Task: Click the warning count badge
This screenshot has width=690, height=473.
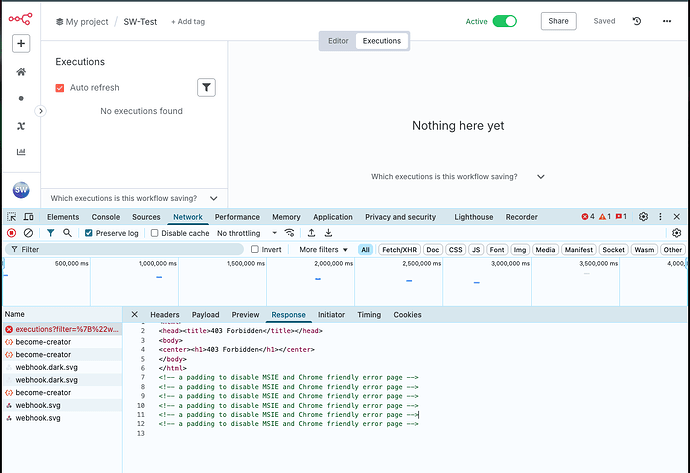Action: 605,216
